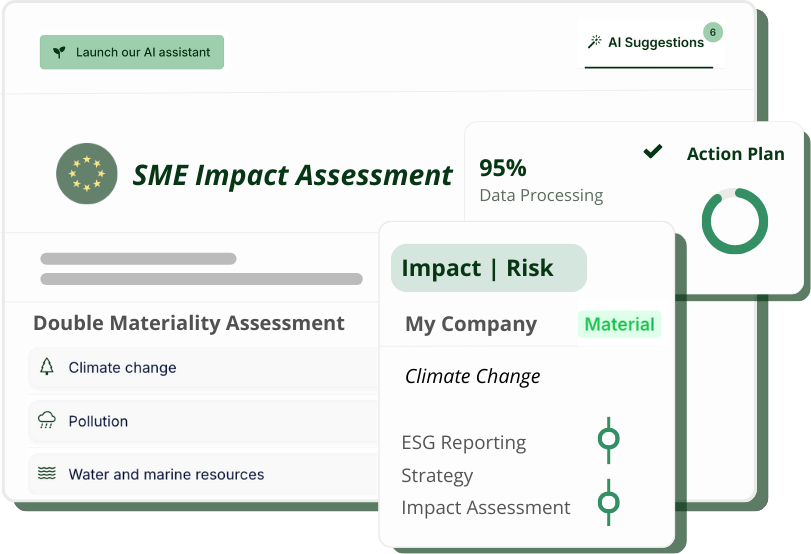Click the magic wand AI Suggestions icon
811x554 pixels.
point(594,42)
